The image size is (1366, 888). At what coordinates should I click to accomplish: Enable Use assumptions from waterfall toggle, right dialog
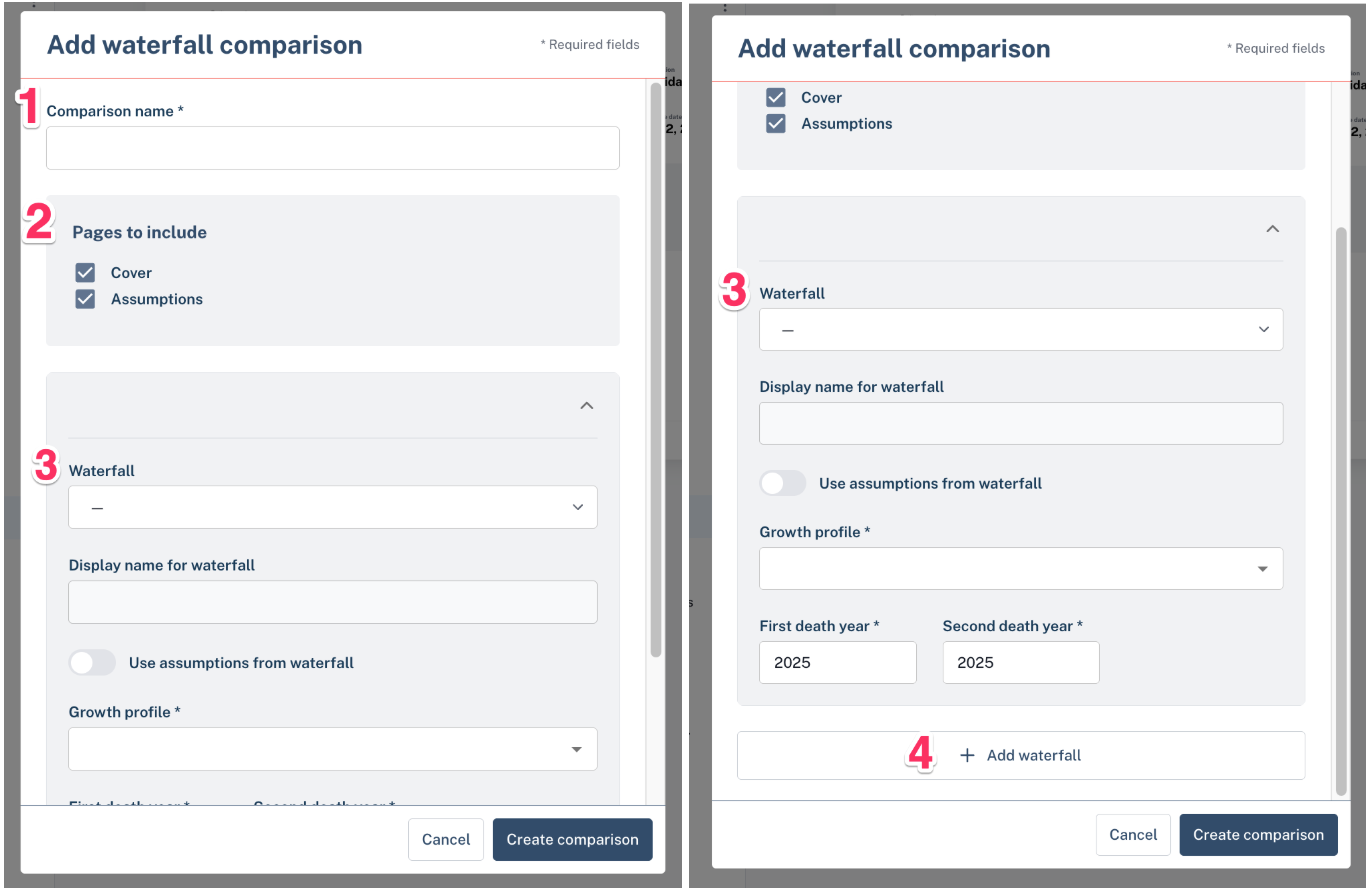click(x=783, y=484)
